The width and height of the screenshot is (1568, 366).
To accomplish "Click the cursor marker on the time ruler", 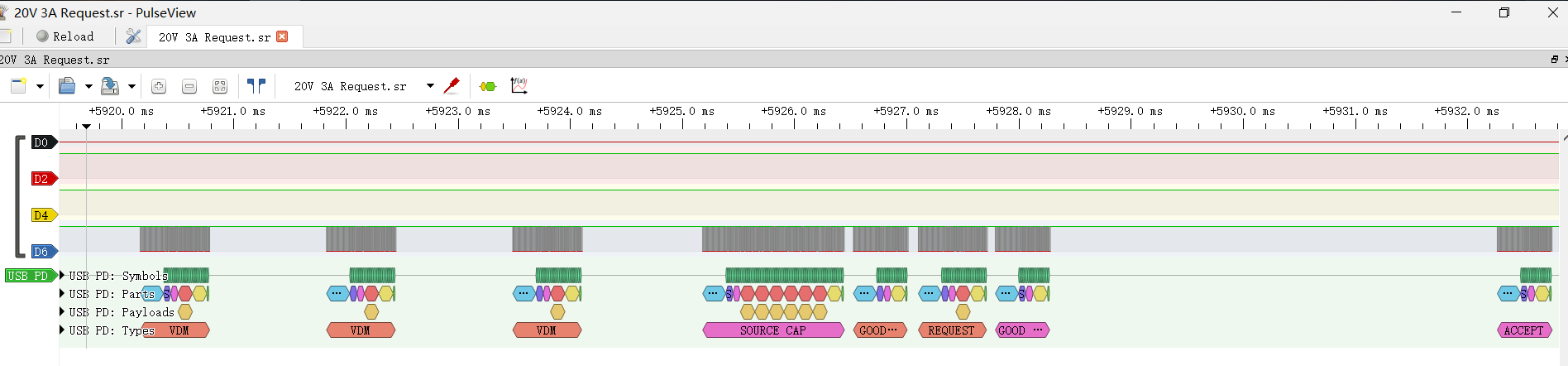I will [86, 126].
